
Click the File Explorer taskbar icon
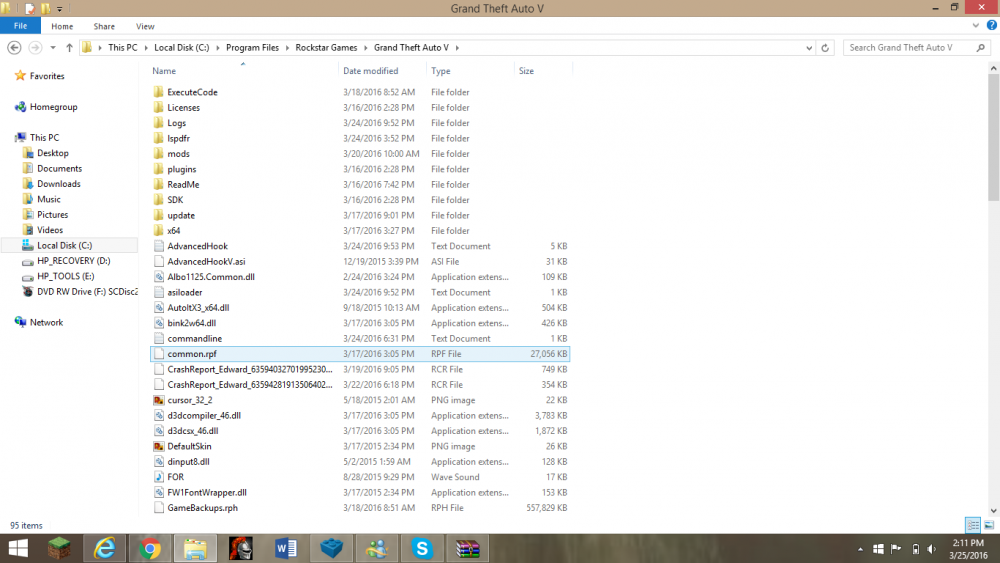point(195,548)
